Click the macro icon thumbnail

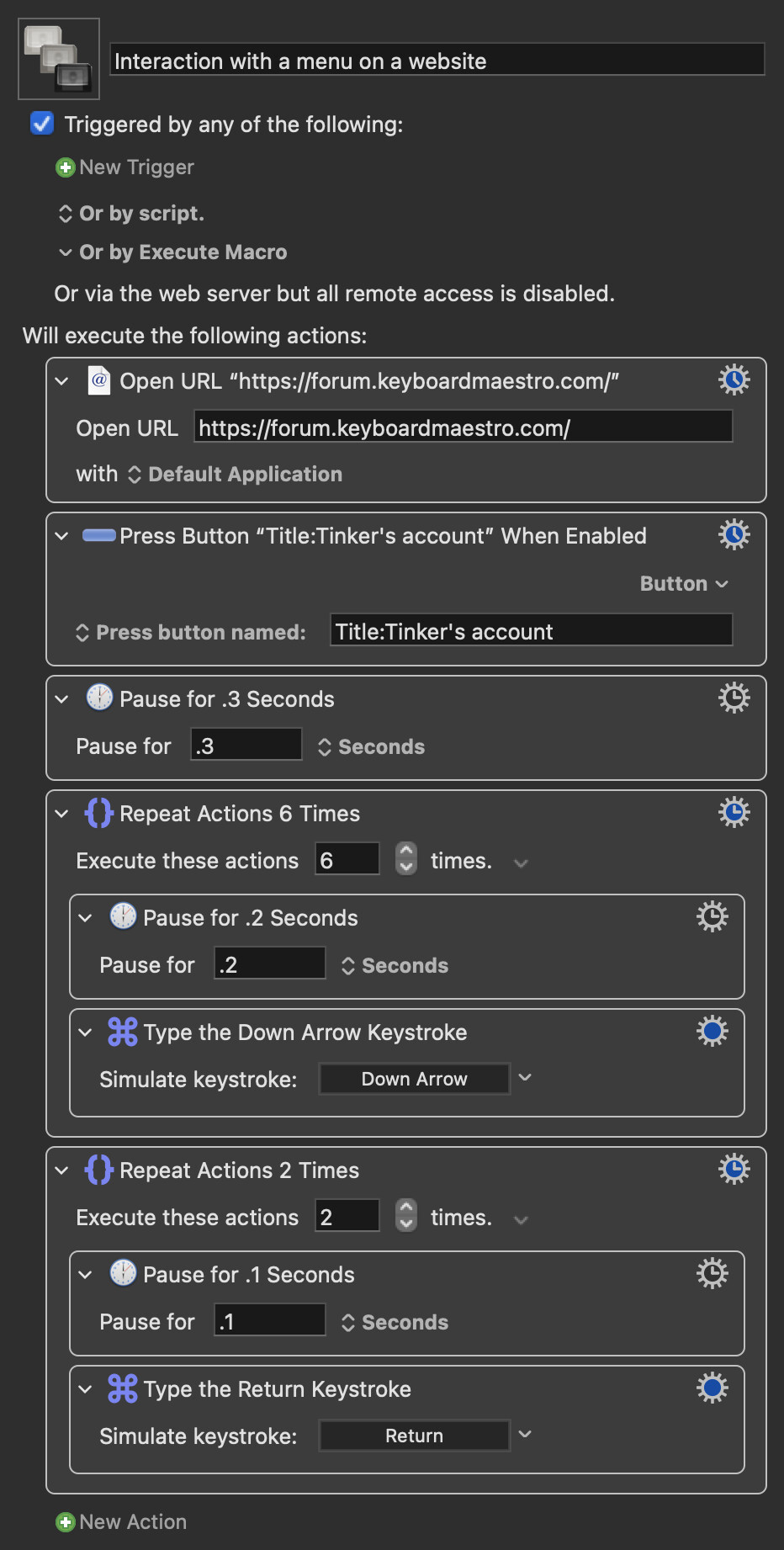click(59, 59)
